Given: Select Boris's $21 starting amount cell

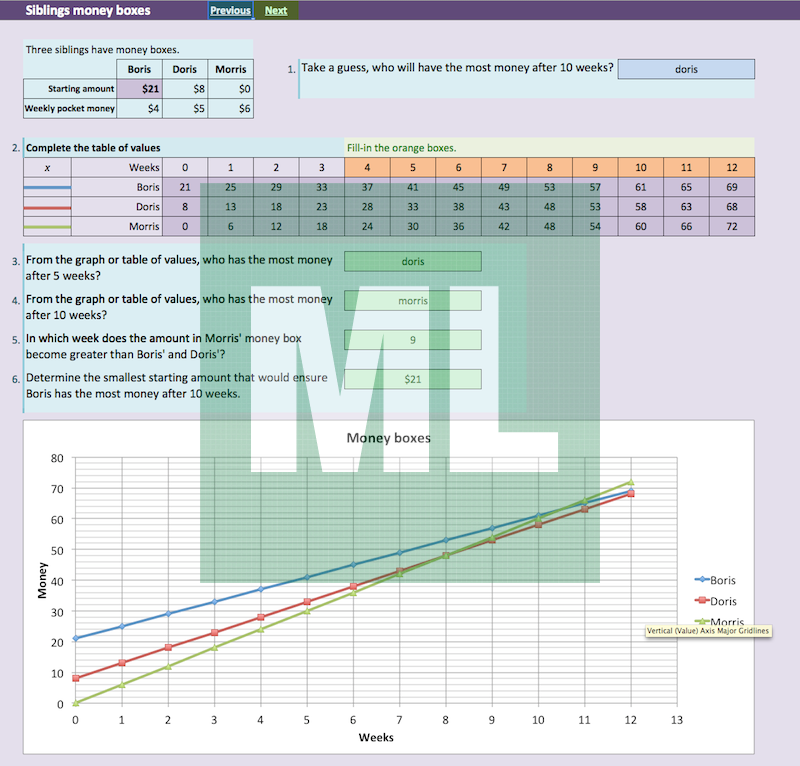Looking at the screenshot, I should click(141, 89).
